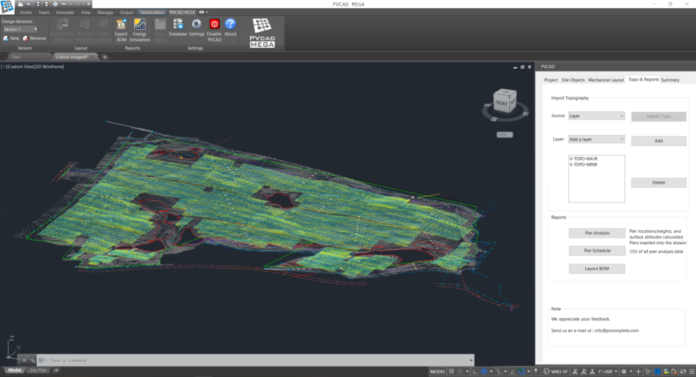
Task: Toggle polar tracking in status bar
Action: [484, 372]
